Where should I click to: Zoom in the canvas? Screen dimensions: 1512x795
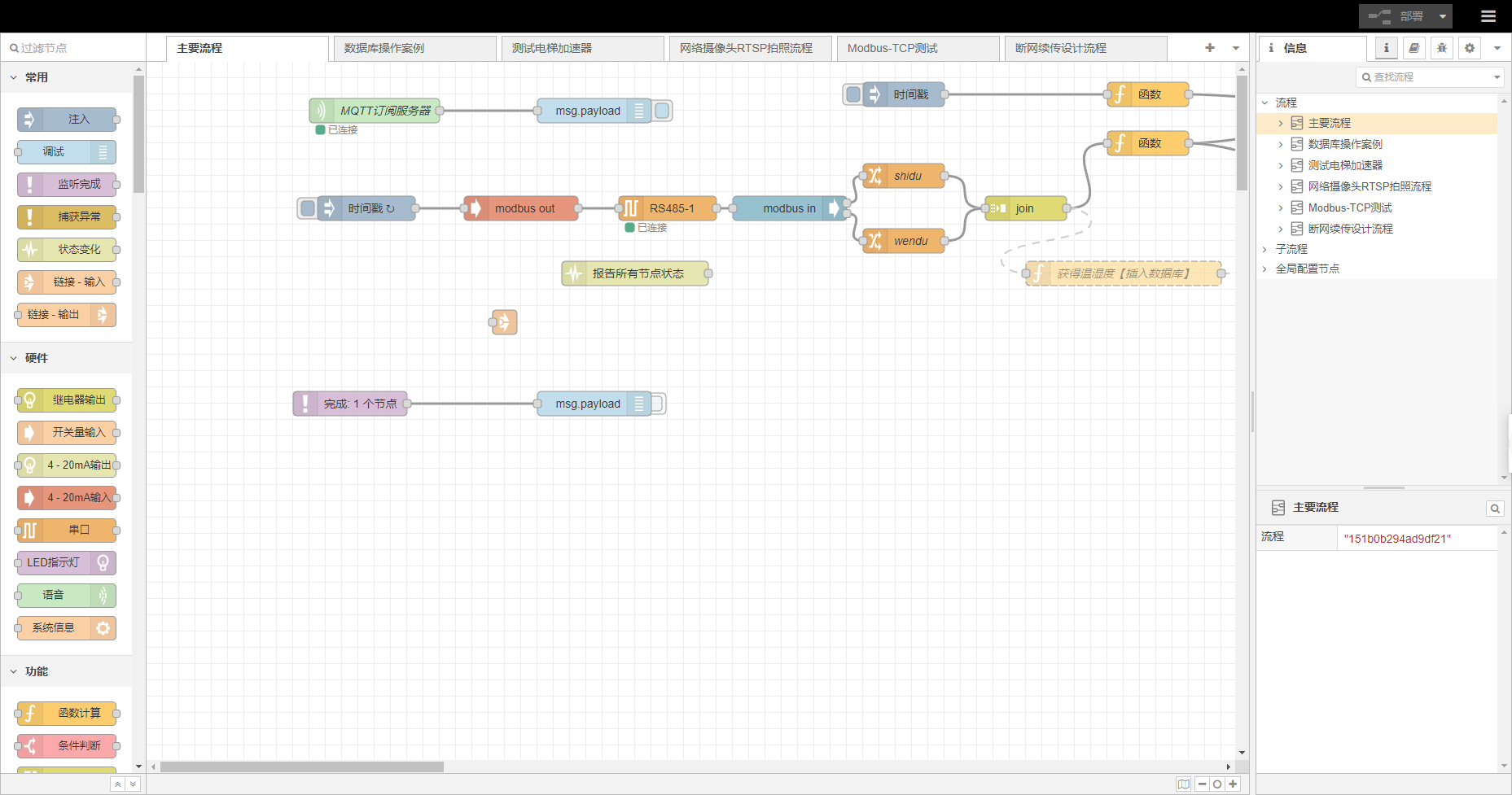click(x=1233, y=784)
